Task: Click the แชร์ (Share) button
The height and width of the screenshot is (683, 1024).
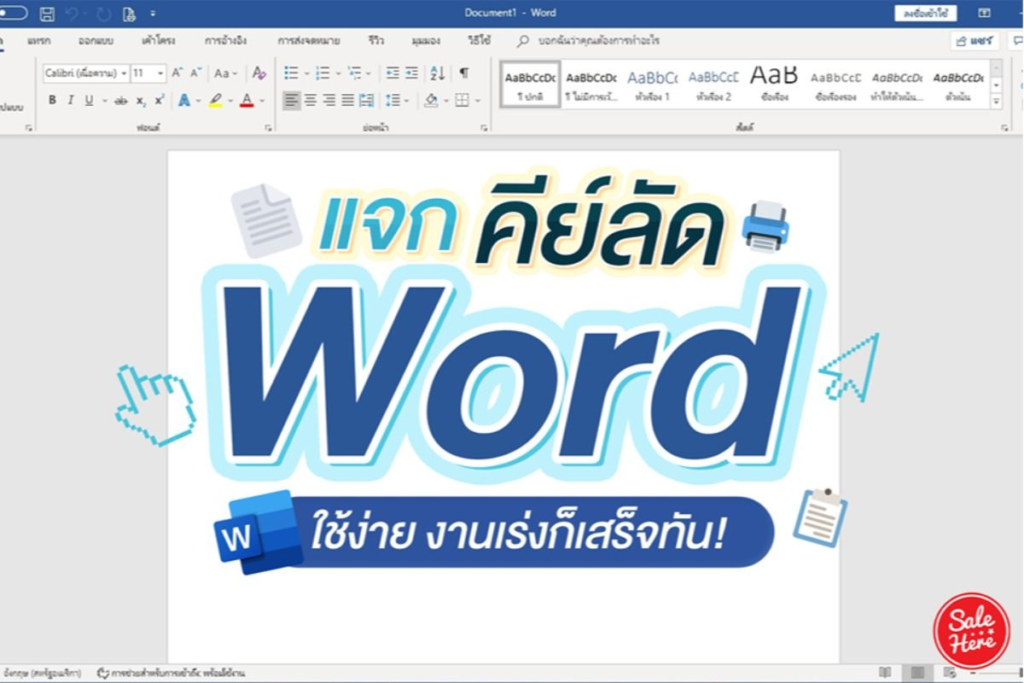Action: 975,41
